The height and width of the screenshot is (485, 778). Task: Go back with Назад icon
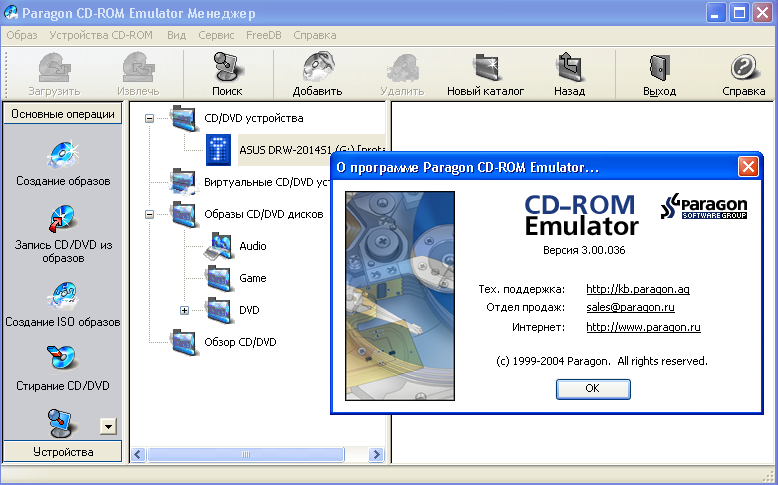click(570, 68)
